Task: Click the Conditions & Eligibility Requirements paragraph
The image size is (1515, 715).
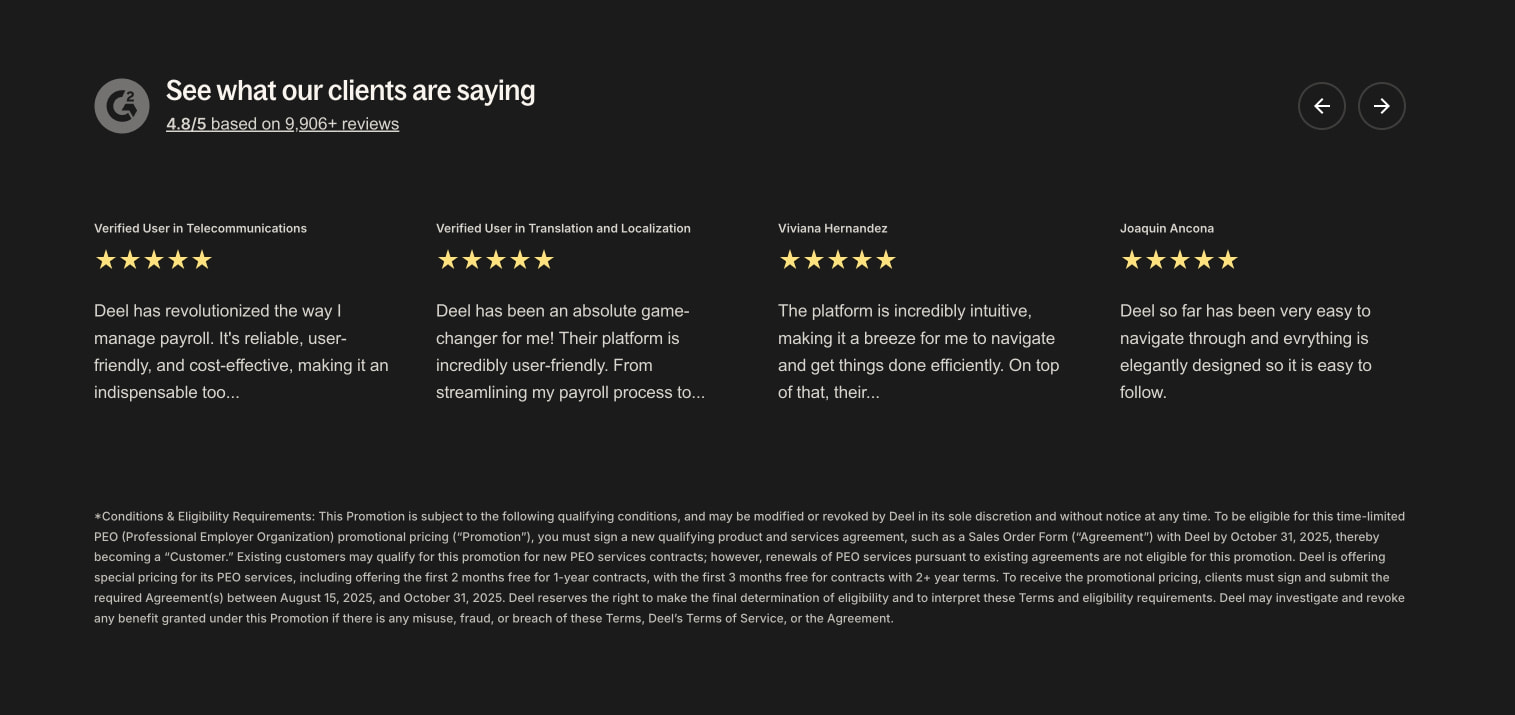Action: click(750, 567)
